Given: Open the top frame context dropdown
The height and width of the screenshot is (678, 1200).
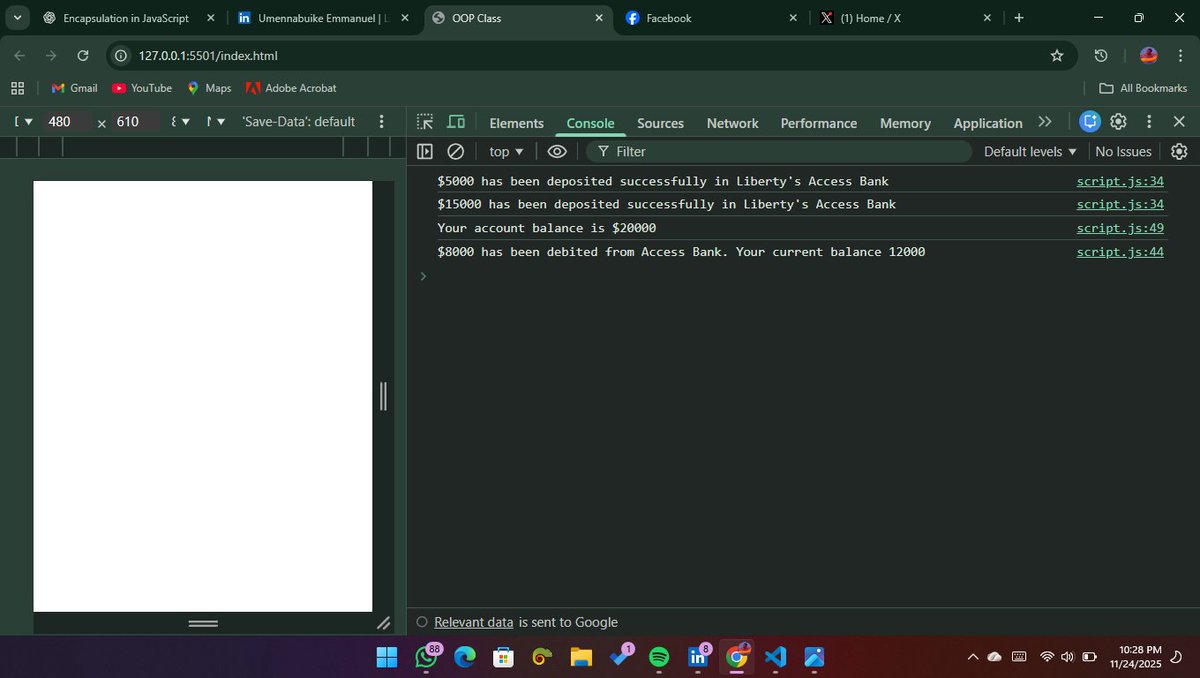Looking at the screenshot, I should (x=504, y=151).
